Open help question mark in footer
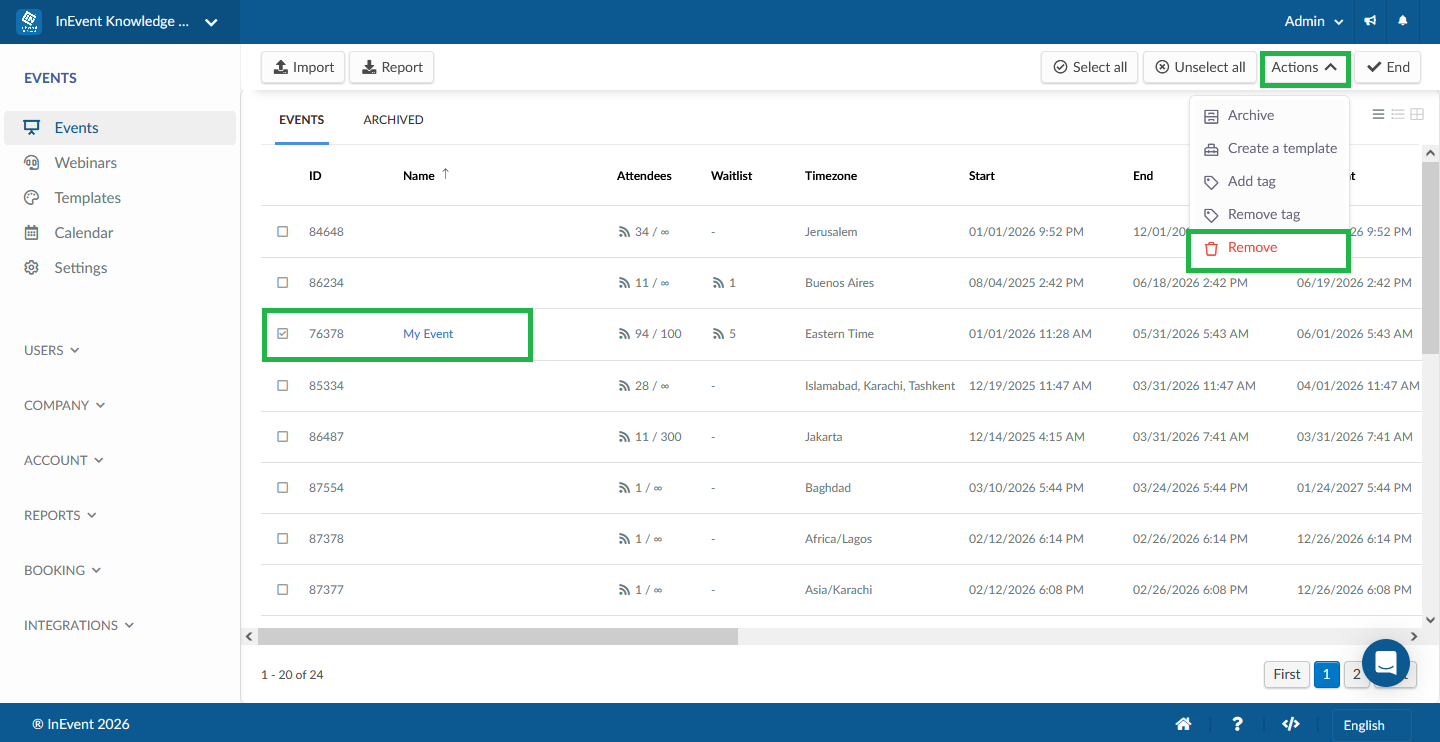The image size is (1440, 742). [1237, 724]
